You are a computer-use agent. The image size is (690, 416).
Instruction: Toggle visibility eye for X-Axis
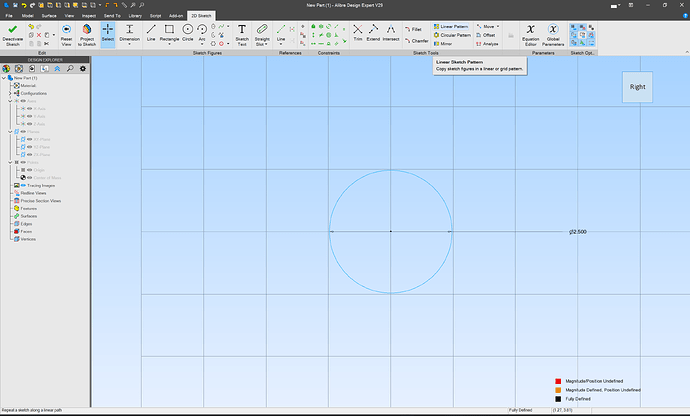point(29,108)
